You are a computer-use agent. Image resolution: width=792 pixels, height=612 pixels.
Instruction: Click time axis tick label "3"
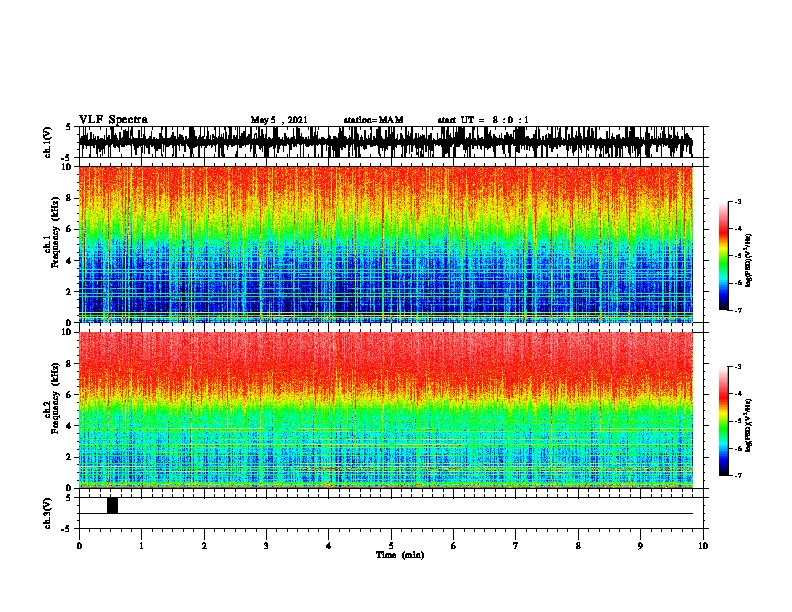click(266, 546)
